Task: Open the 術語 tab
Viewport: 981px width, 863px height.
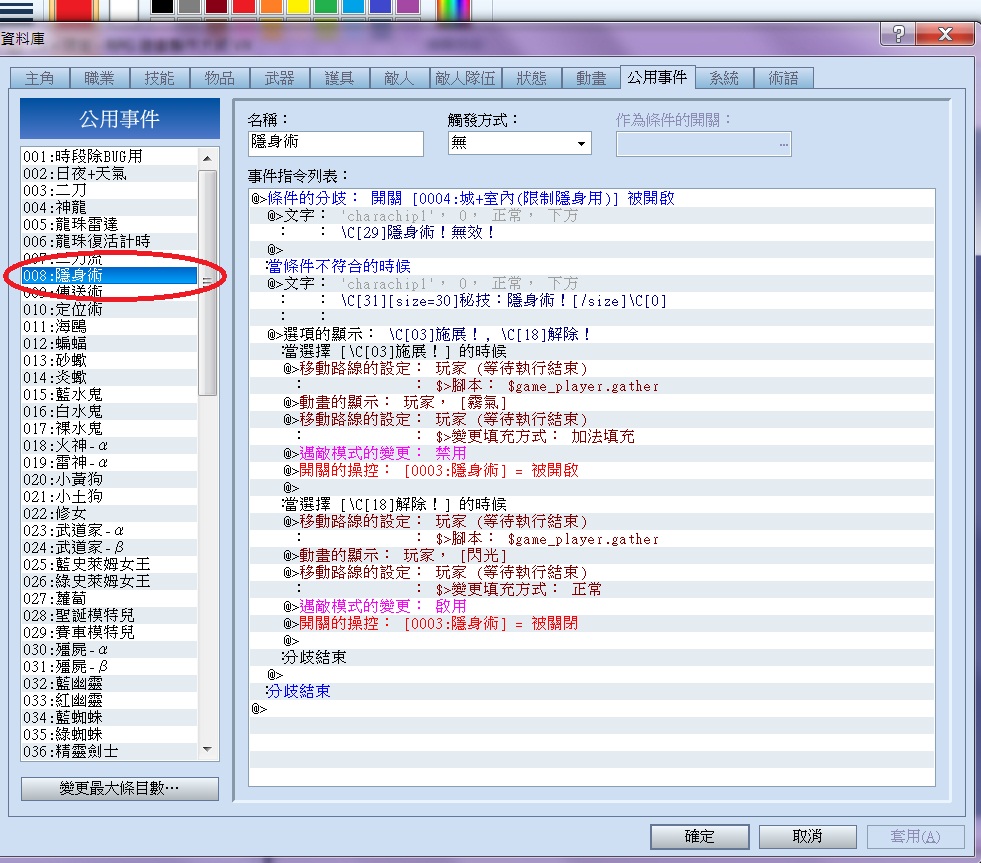Action: (x=783, y=78)
